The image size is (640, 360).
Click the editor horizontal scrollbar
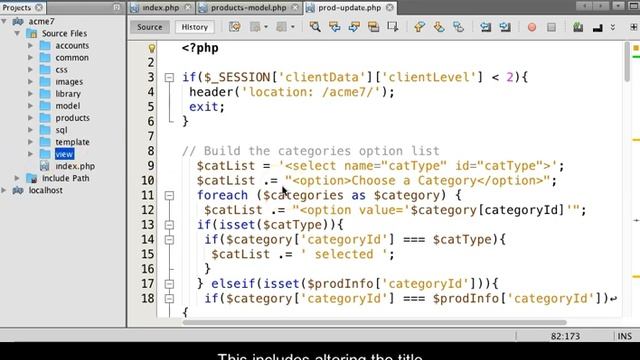click(374, 322)
